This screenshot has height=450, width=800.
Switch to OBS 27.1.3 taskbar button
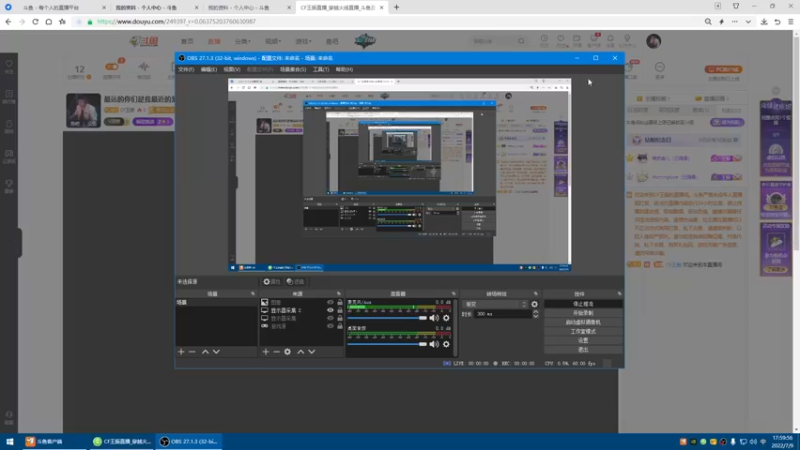point(189,442)
